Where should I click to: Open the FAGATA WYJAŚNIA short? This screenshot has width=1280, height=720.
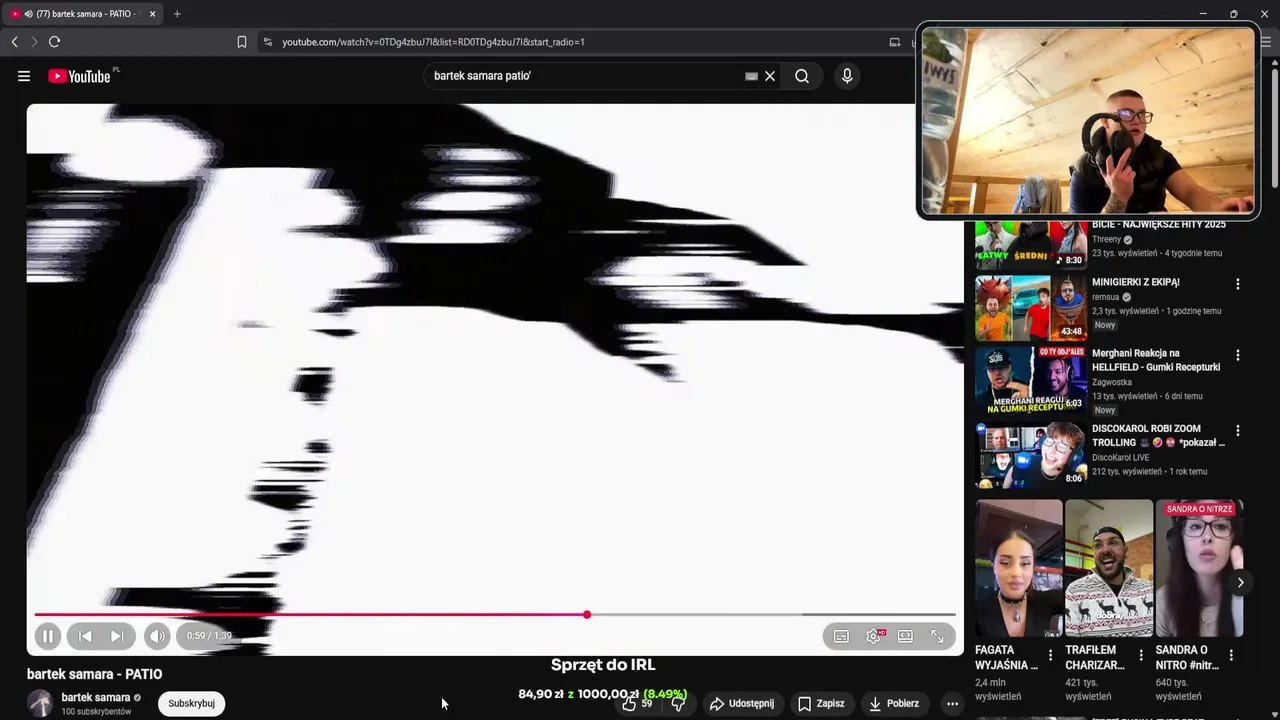(x=1019, y=568)
